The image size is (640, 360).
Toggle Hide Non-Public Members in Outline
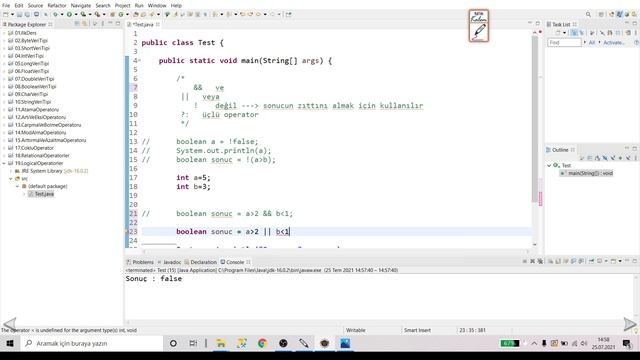[x=620, y=158]
